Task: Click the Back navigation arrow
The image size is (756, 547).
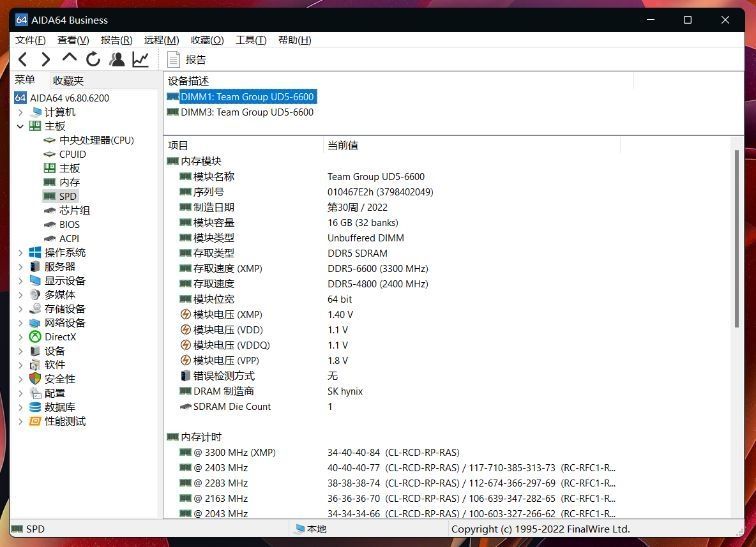Action: pyautogui.click(x=23, y=60)
